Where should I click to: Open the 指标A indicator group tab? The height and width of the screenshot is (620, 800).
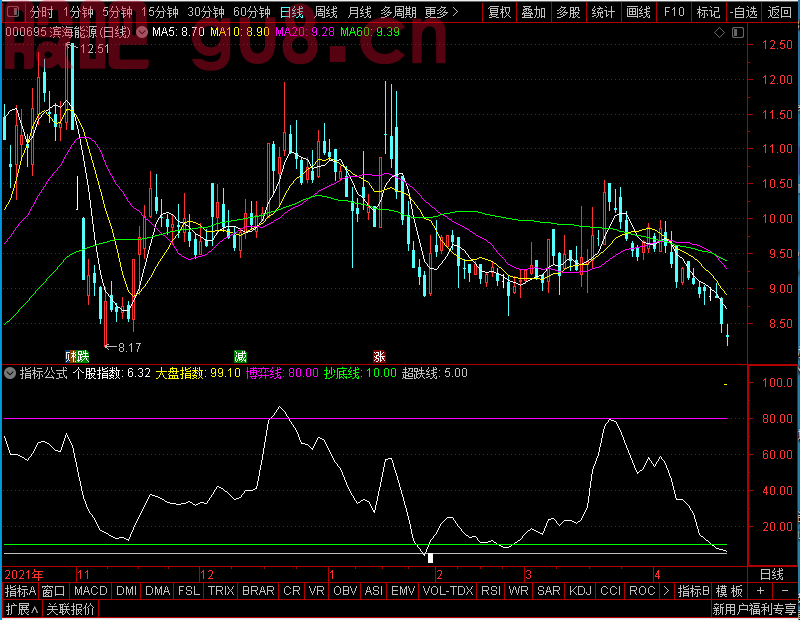(x=20, y=591)
